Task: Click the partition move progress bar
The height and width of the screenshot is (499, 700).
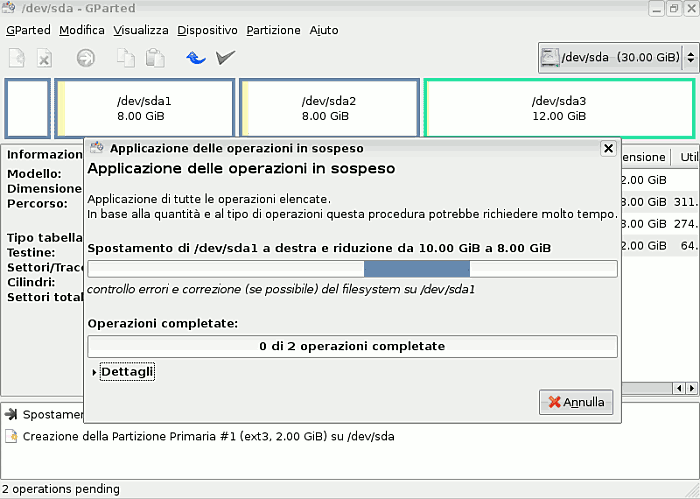Action: [x=352, y=268]
